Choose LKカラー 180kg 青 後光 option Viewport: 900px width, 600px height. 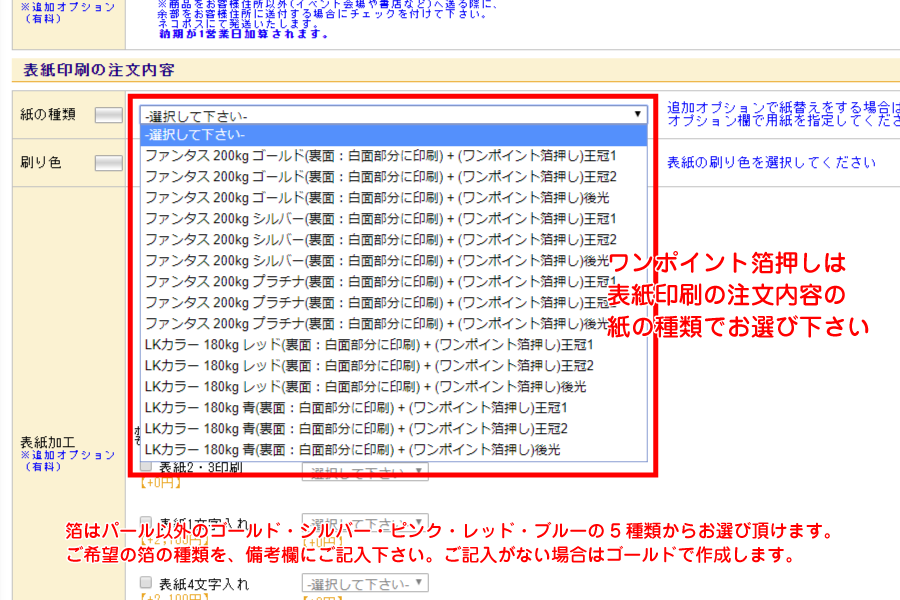(x=394, y=450)
